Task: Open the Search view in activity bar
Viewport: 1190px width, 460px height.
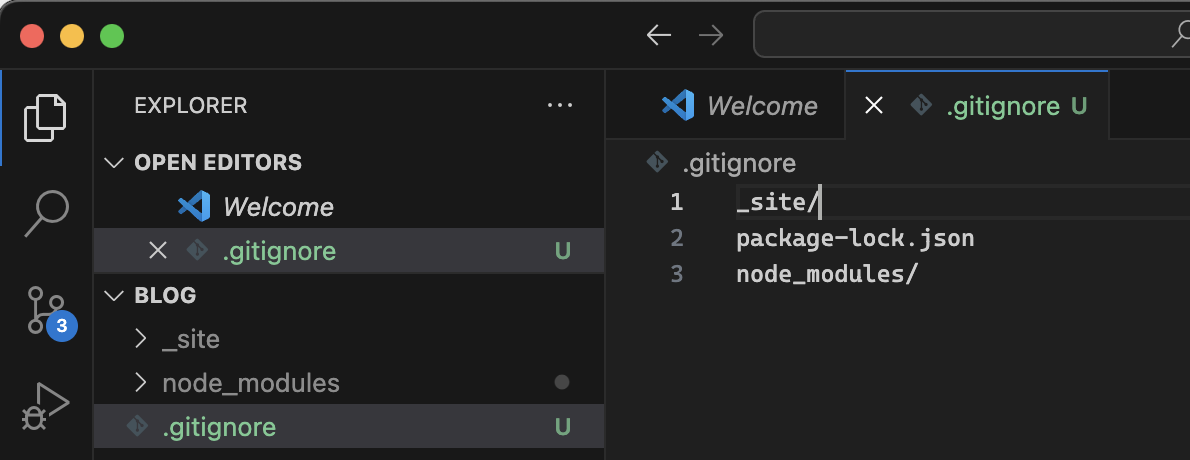Action: tap(46, 214)
